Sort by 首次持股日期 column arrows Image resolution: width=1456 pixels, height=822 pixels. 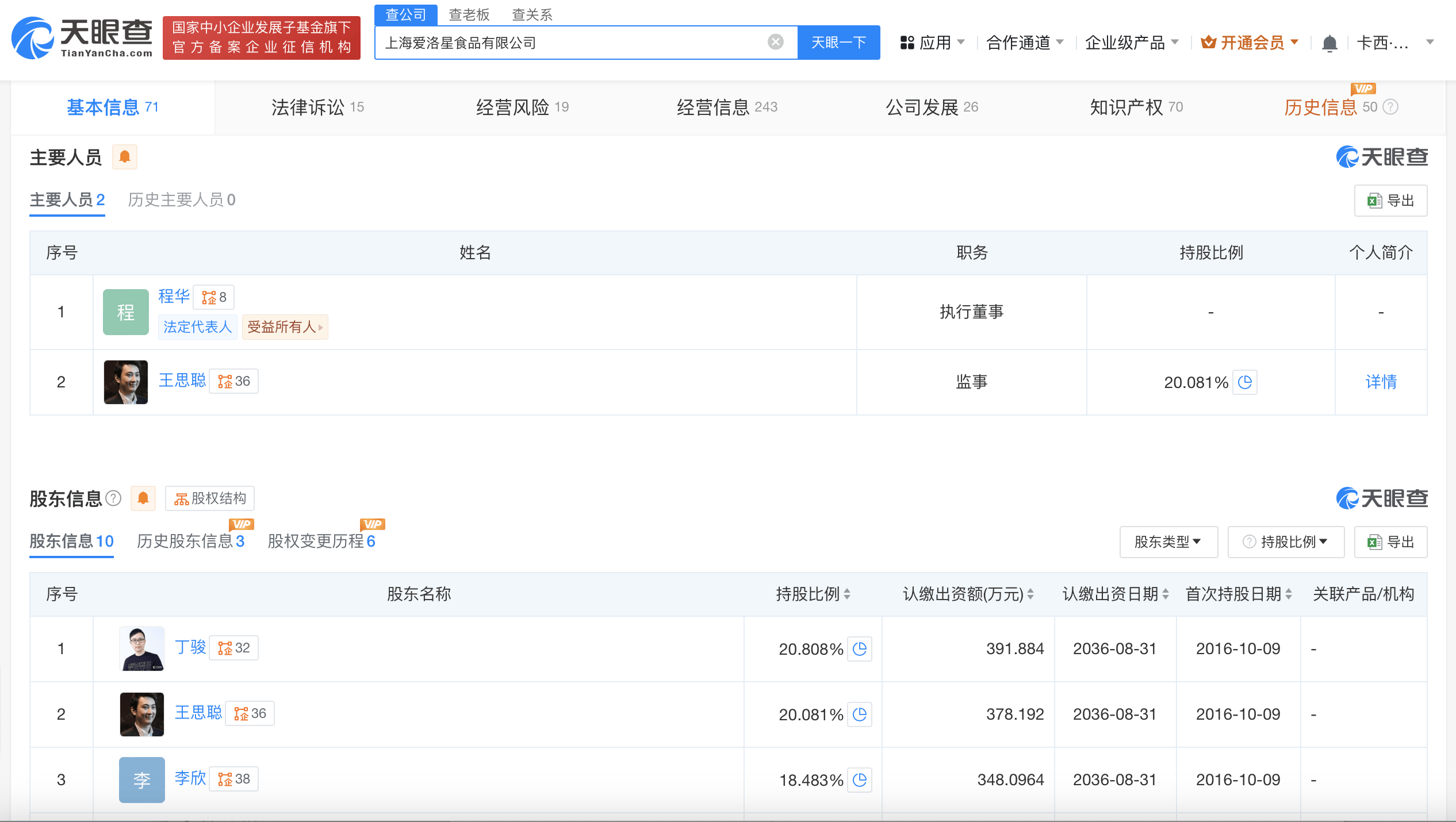point(1289,594)
